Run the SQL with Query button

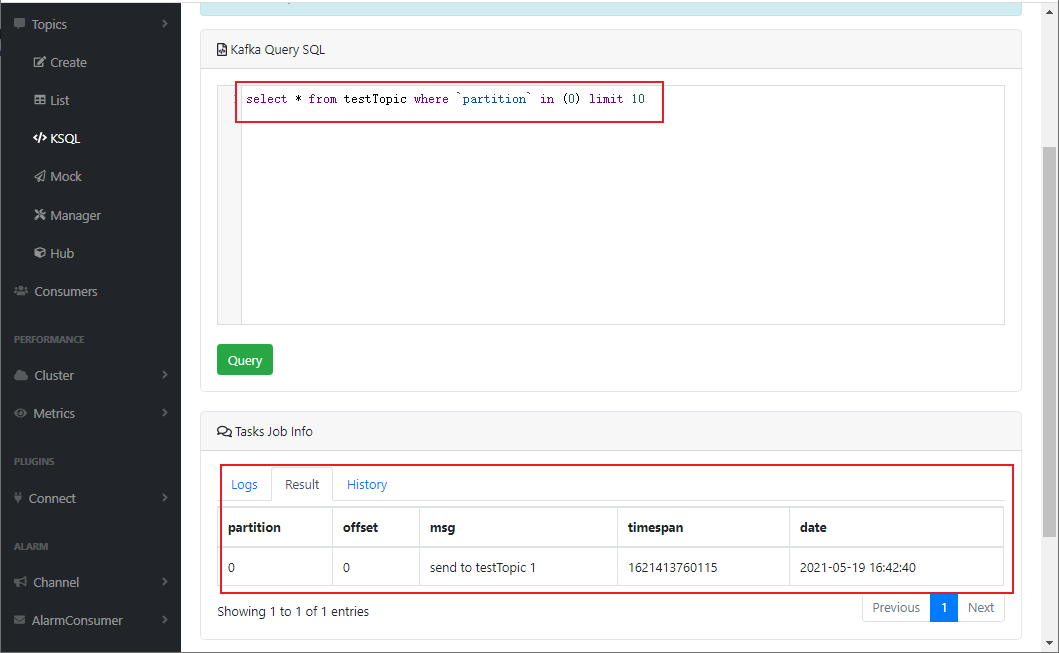click(244, 360)
